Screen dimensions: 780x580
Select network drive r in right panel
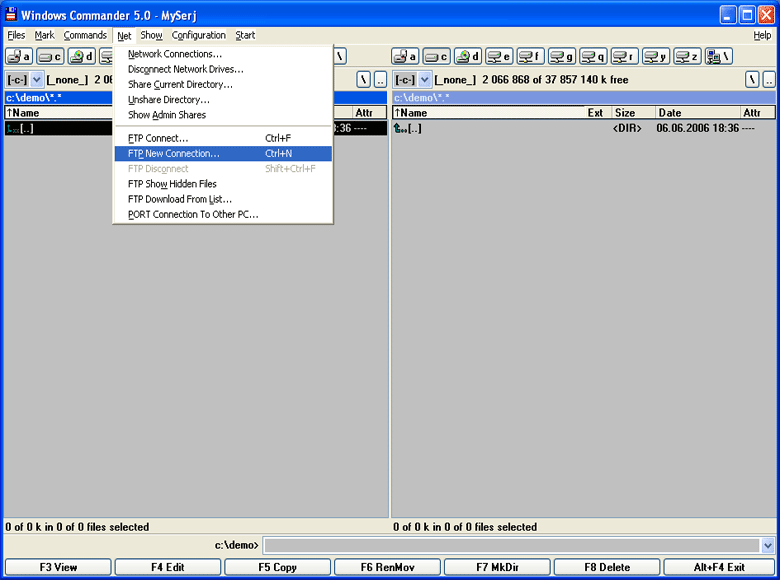coord(624,56)
